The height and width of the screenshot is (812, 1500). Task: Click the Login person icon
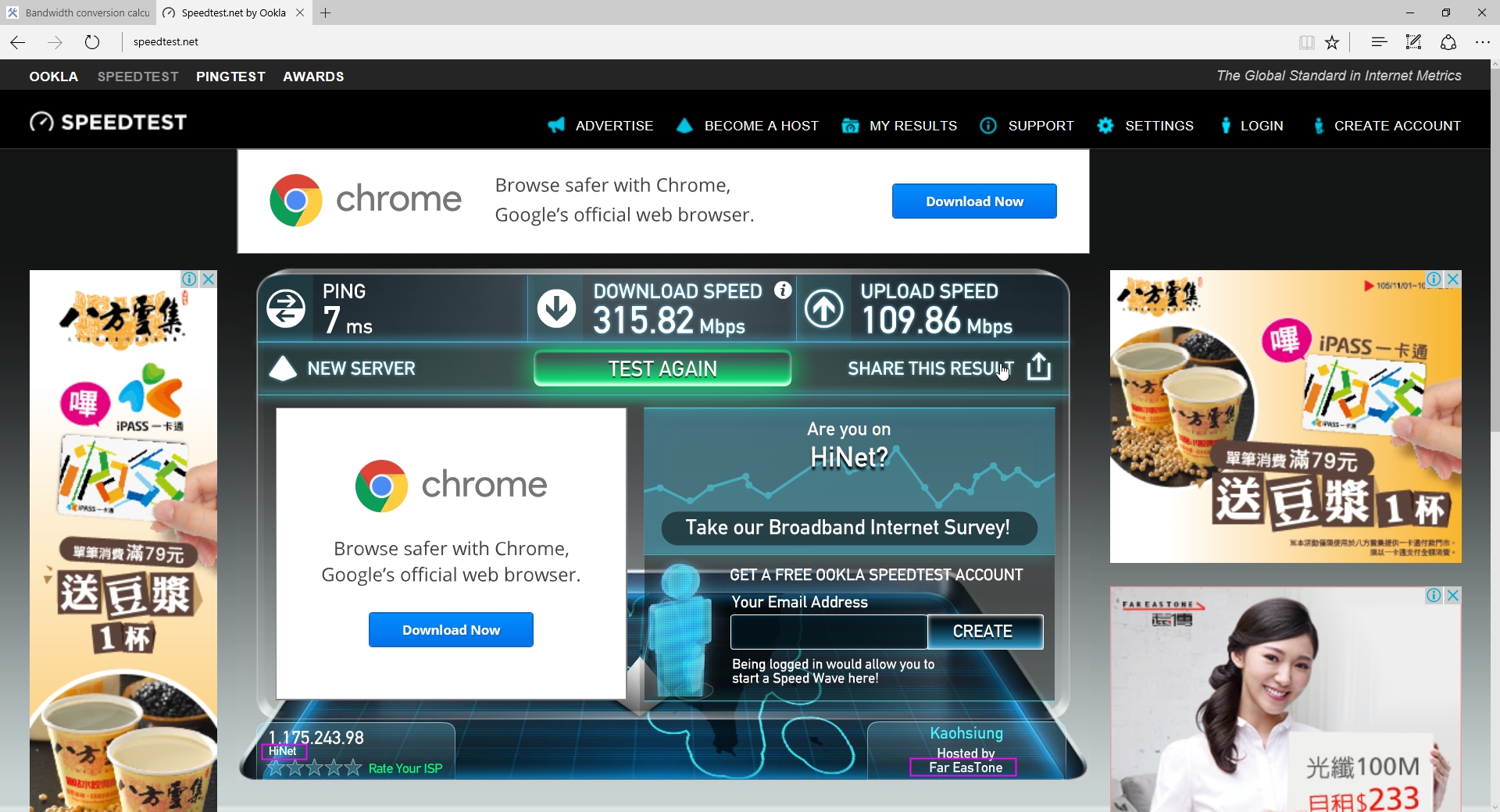pyautogui.click(x=1226, y=125)
